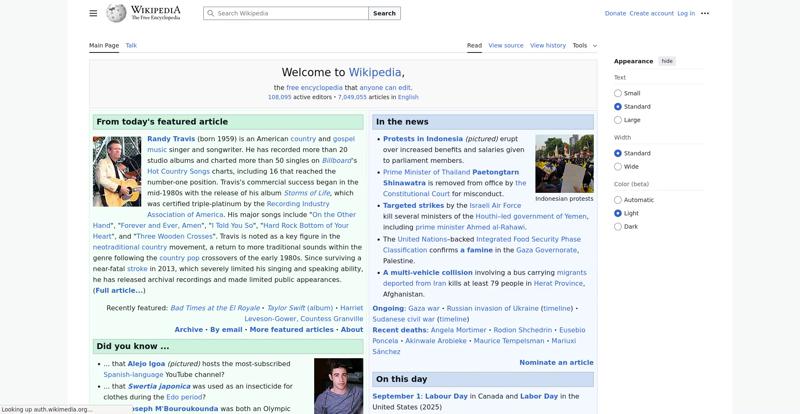Image resolution: width=800 pixels, height=414 pixels.
Task: Open the Recent deaths link
Action: pyautogui.click(x=399, y=330)
